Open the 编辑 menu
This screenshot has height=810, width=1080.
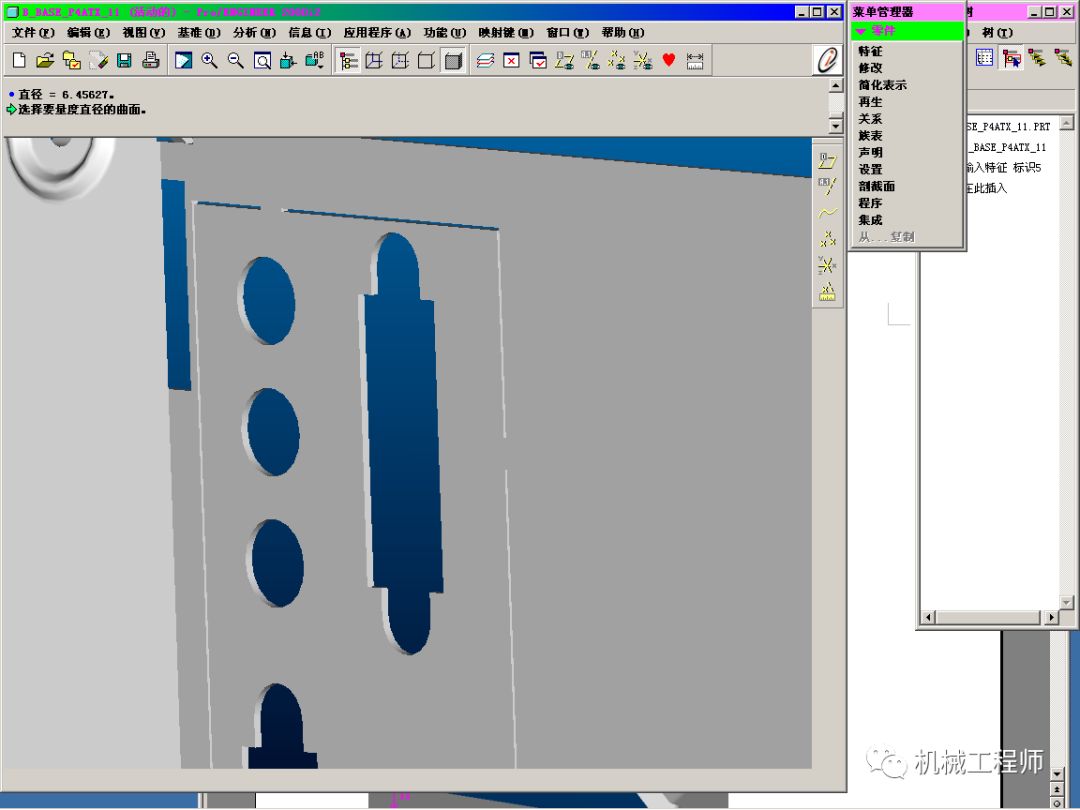click(x=88, y=32)
